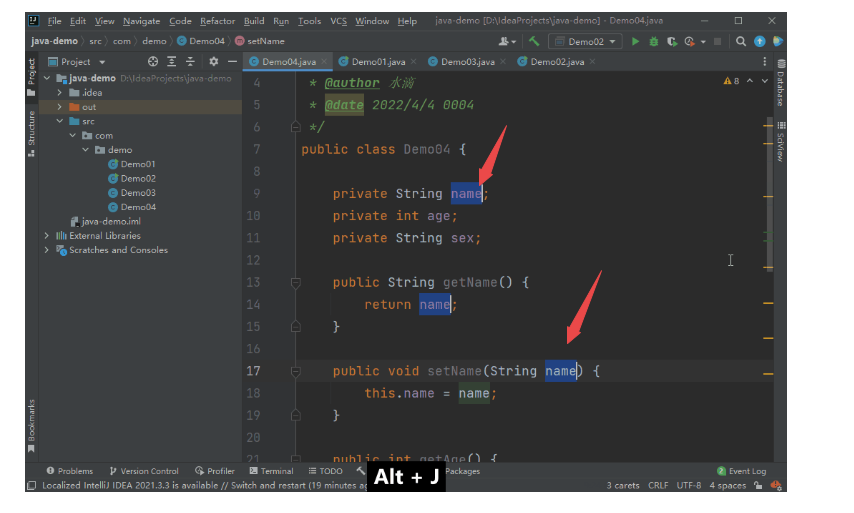Image resolution: width=854 pixels, height=513 pixels.
Task: Open the Structure side tool window
Action: [x=32, y=133]
